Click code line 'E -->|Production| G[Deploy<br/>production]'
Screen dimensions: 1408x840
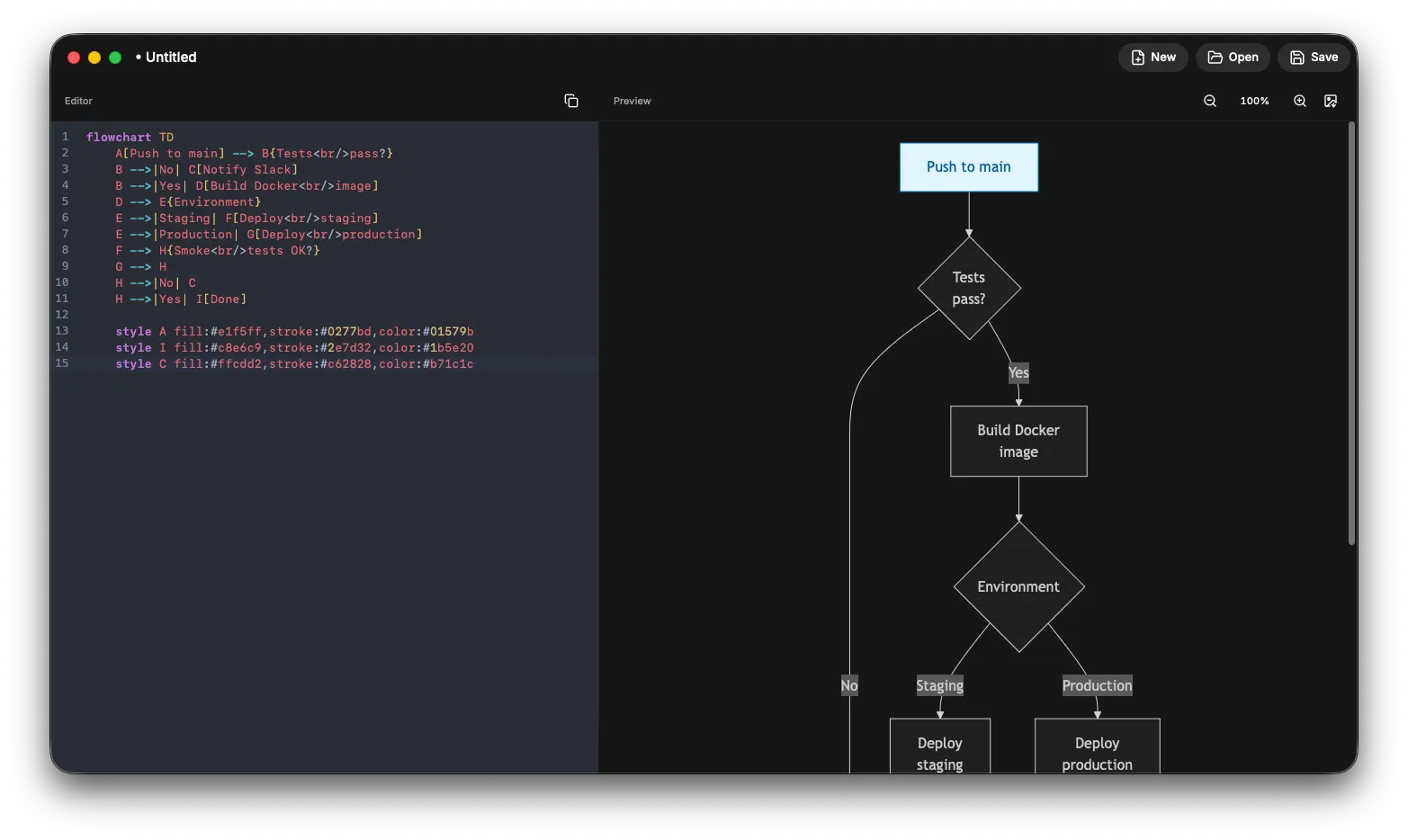pyautogui.click(x=268, y=234)
